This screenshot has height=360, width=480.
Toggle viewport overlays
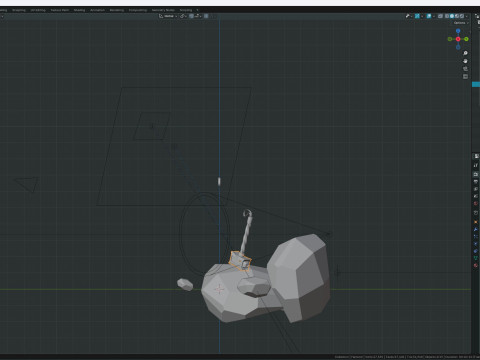pos(429,16)
